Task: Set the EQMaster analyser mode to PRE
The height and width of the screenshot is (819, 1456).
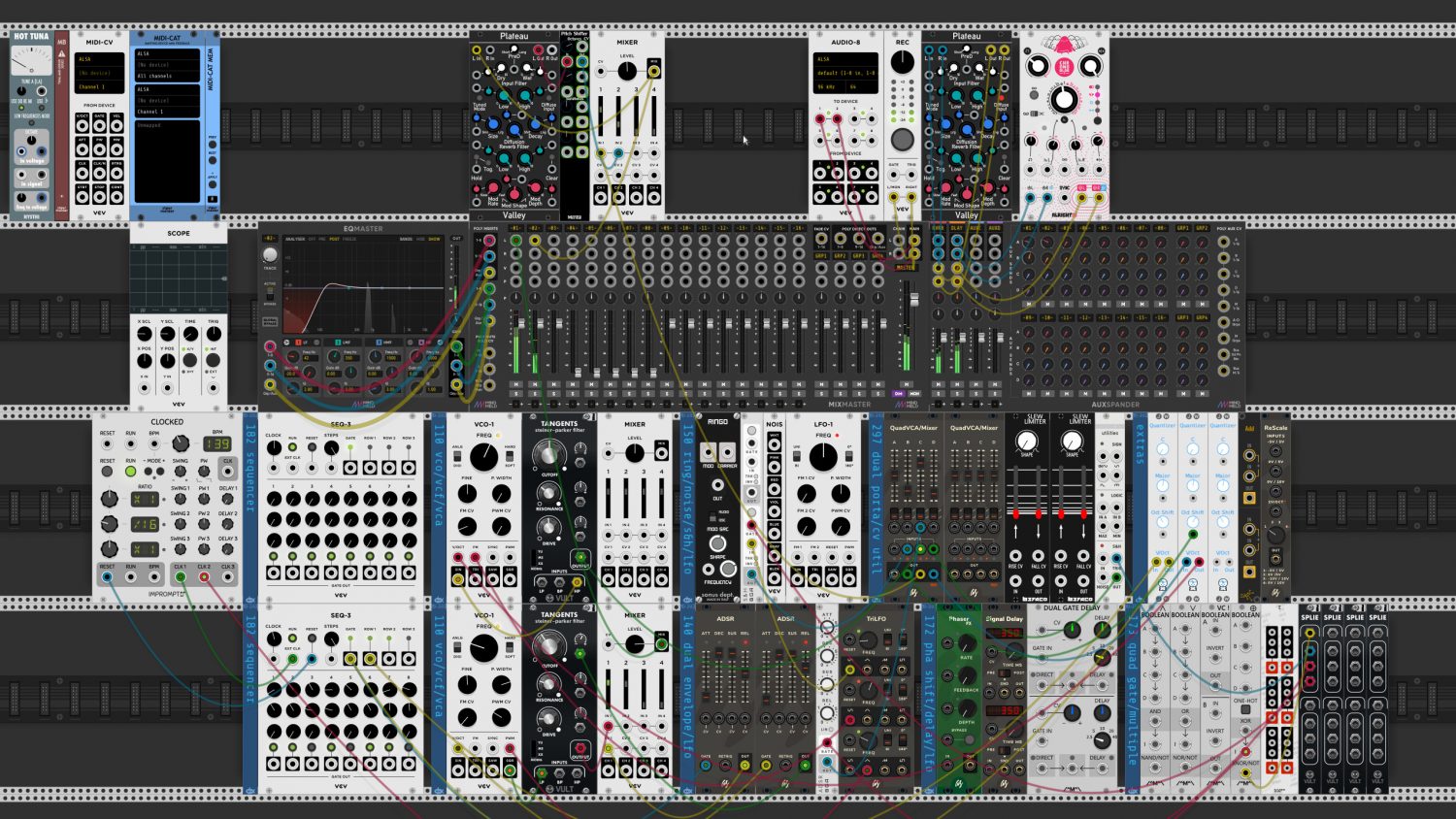Action: coord(323,238)
